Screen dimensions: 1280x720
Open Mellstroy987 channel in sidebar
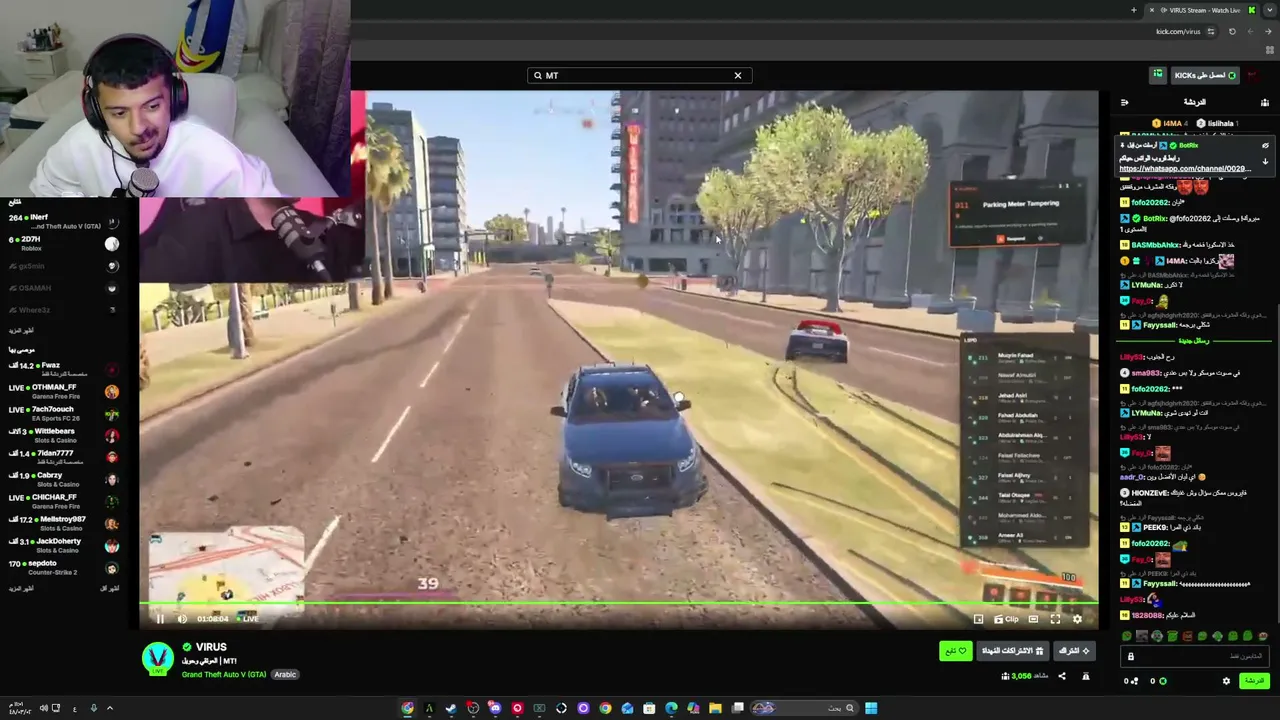pyautogui.click(x=64, y=523)
